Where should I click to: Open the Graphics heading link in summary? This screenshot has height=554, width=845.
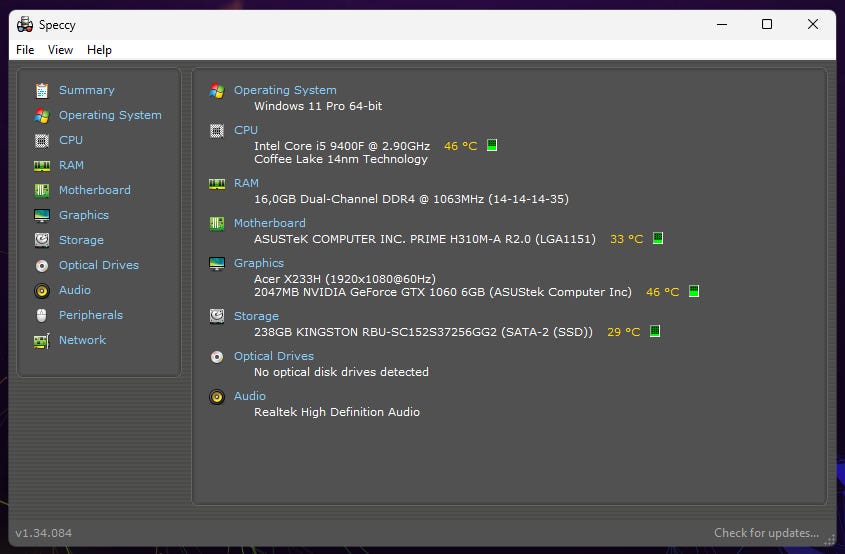pos(259,263)
